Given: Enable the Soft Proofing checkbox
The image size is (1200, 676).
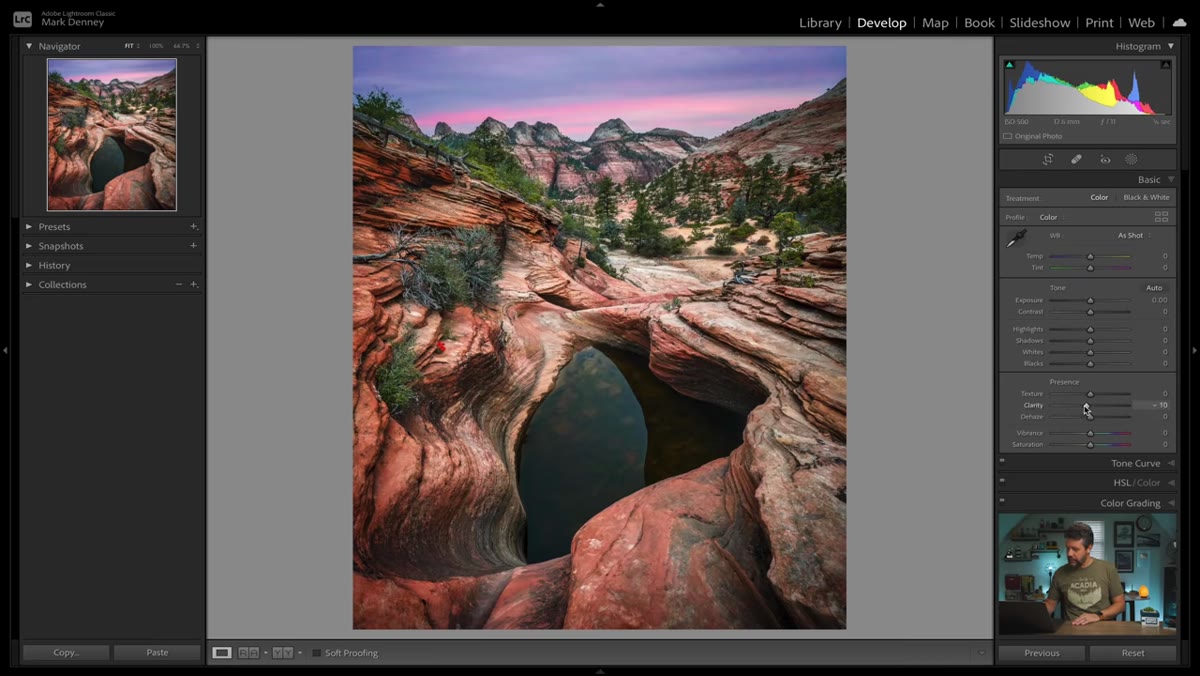Looking at the screenshot, I should [x=316, y=653].
